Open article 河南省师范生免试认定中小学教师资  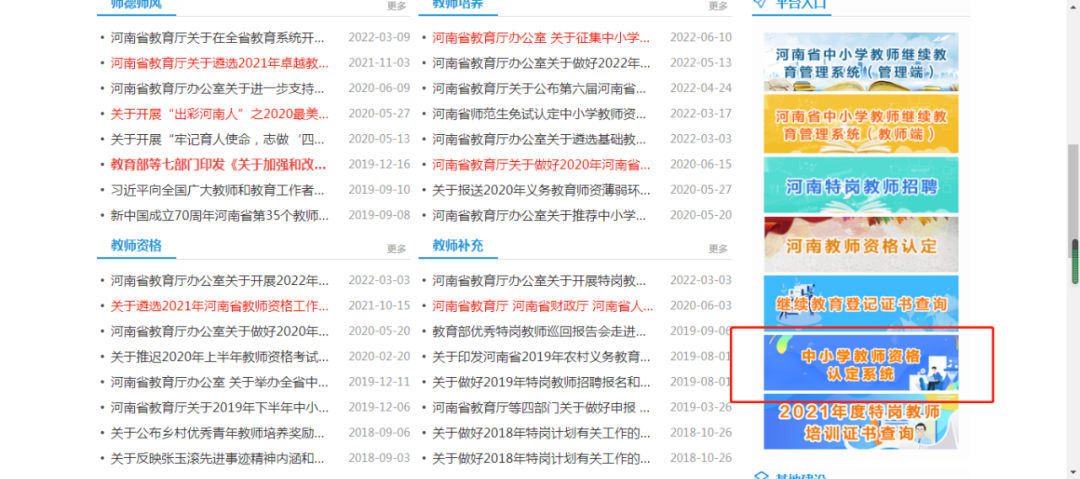click(540, 114)
